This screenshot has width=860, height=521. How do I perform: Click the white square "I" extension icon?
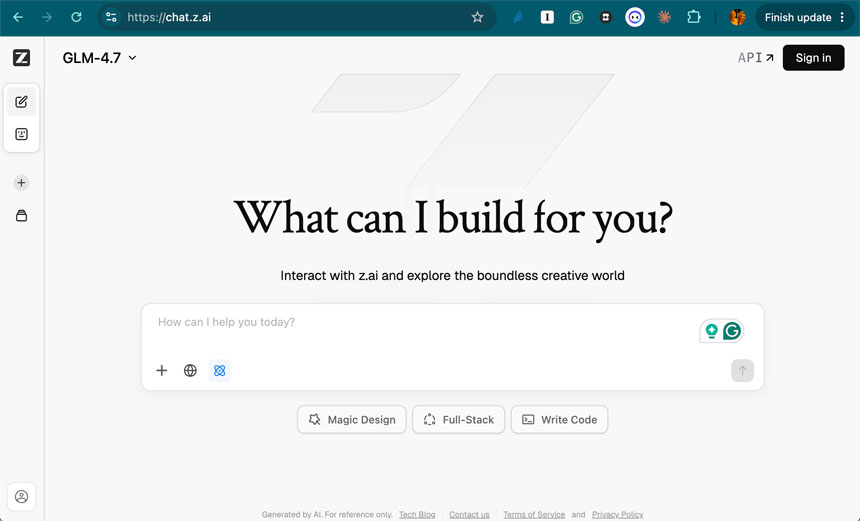pos(547,17)
